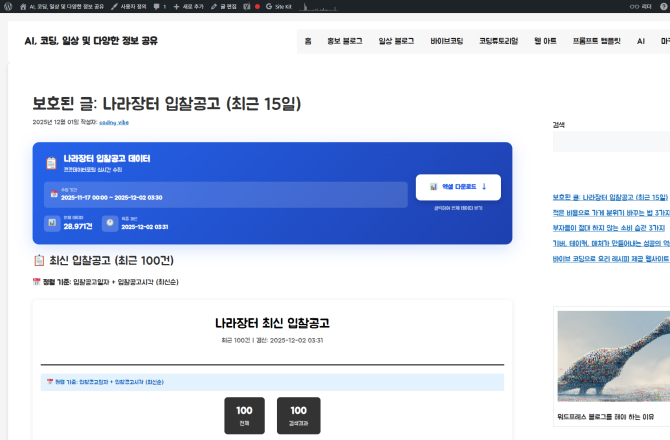Image resolution: width=670 pixels, height=440 pixels.
Task: Click the 엑셀 다운로드 button
Action: pyautogui.click(x=458, y=187)
